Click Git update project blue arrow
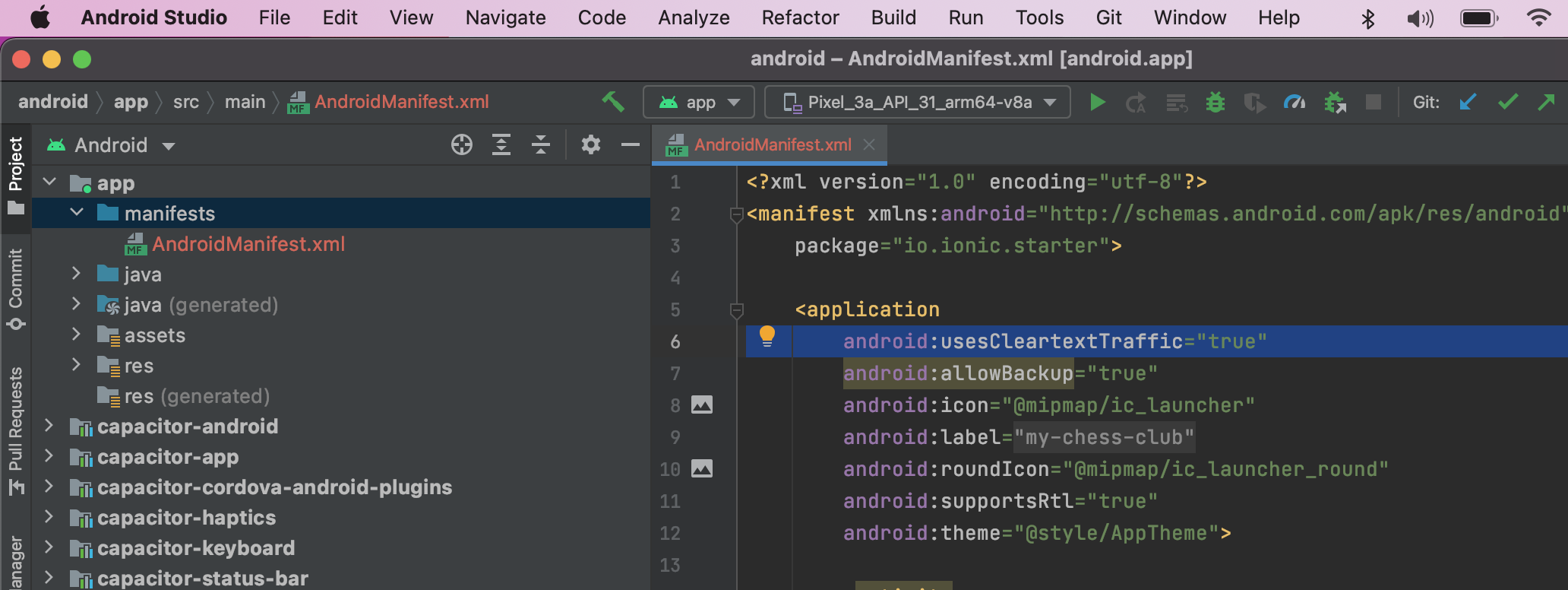This screenshot has width=1568, height=590. pos(1468,102)
